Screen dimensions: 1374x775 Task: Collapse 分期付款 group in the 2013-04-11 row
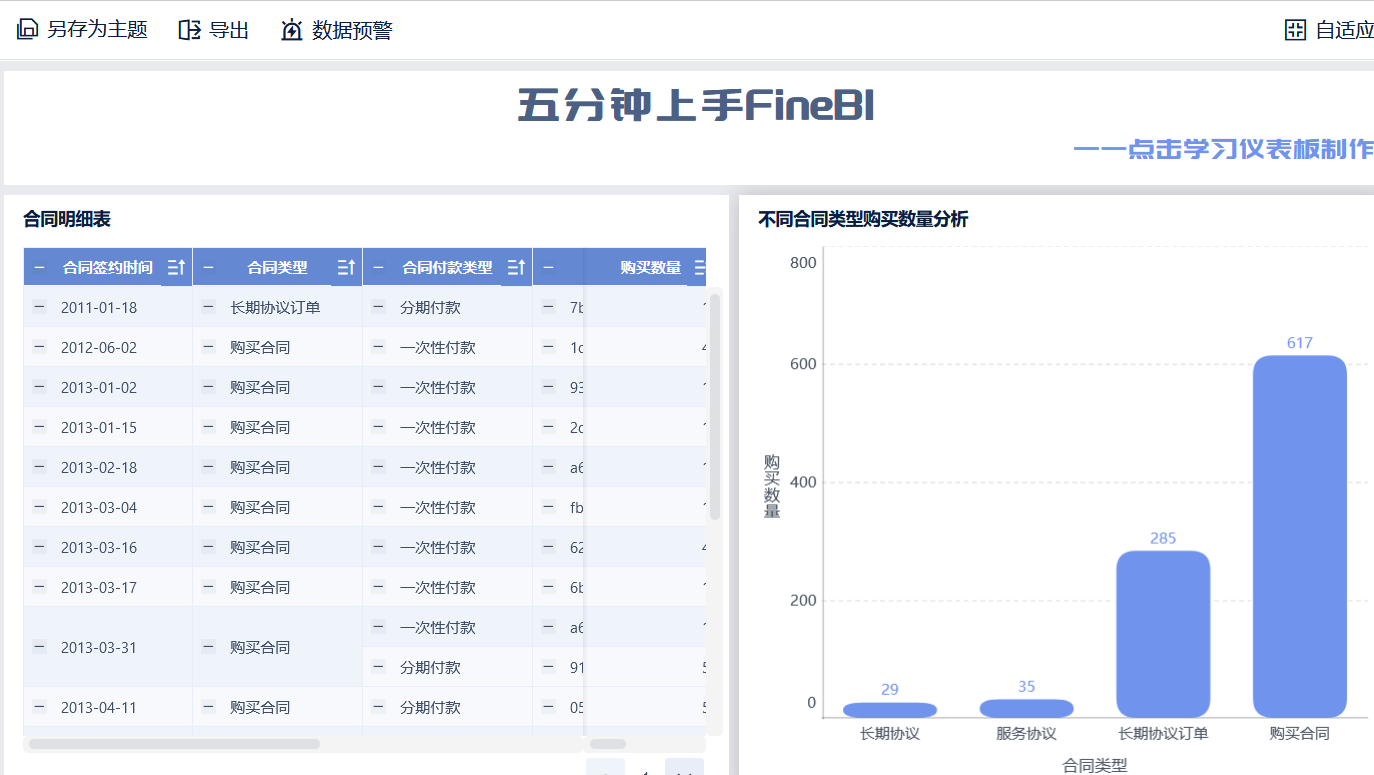[378, 707]
